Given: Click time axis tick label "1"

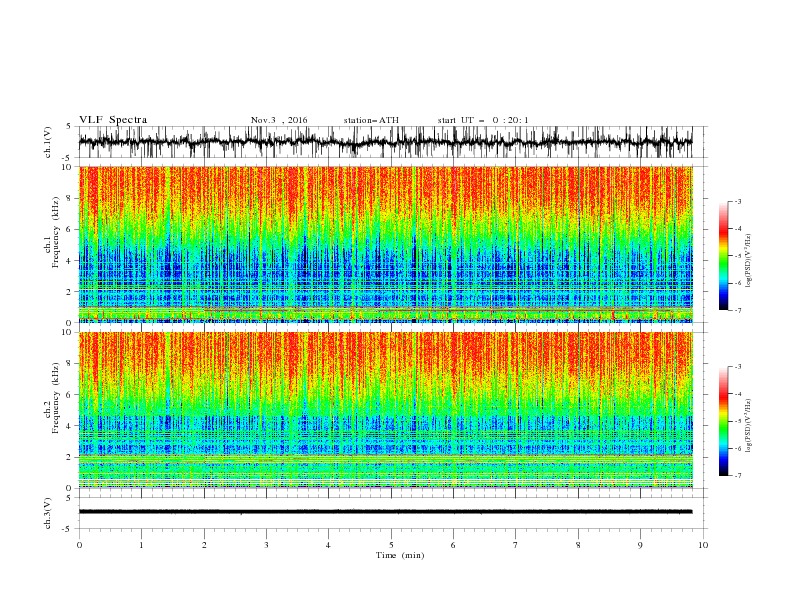Looking at the screenshot, I should [x=141, y=545].
